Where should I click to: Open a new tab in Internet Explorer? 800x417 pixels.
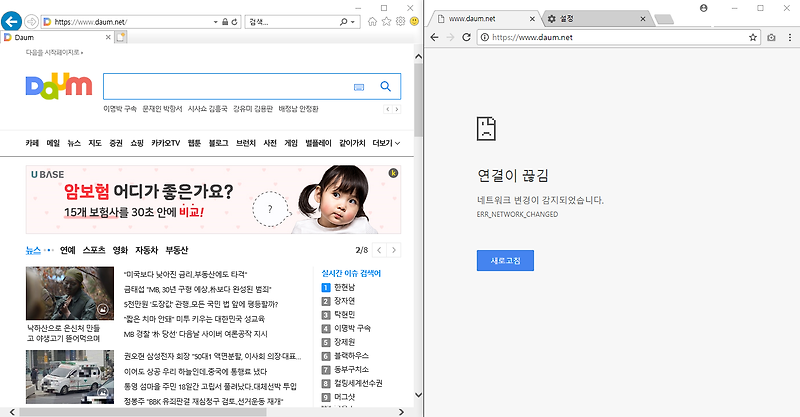pyautogui.click(x=120, y=37)
